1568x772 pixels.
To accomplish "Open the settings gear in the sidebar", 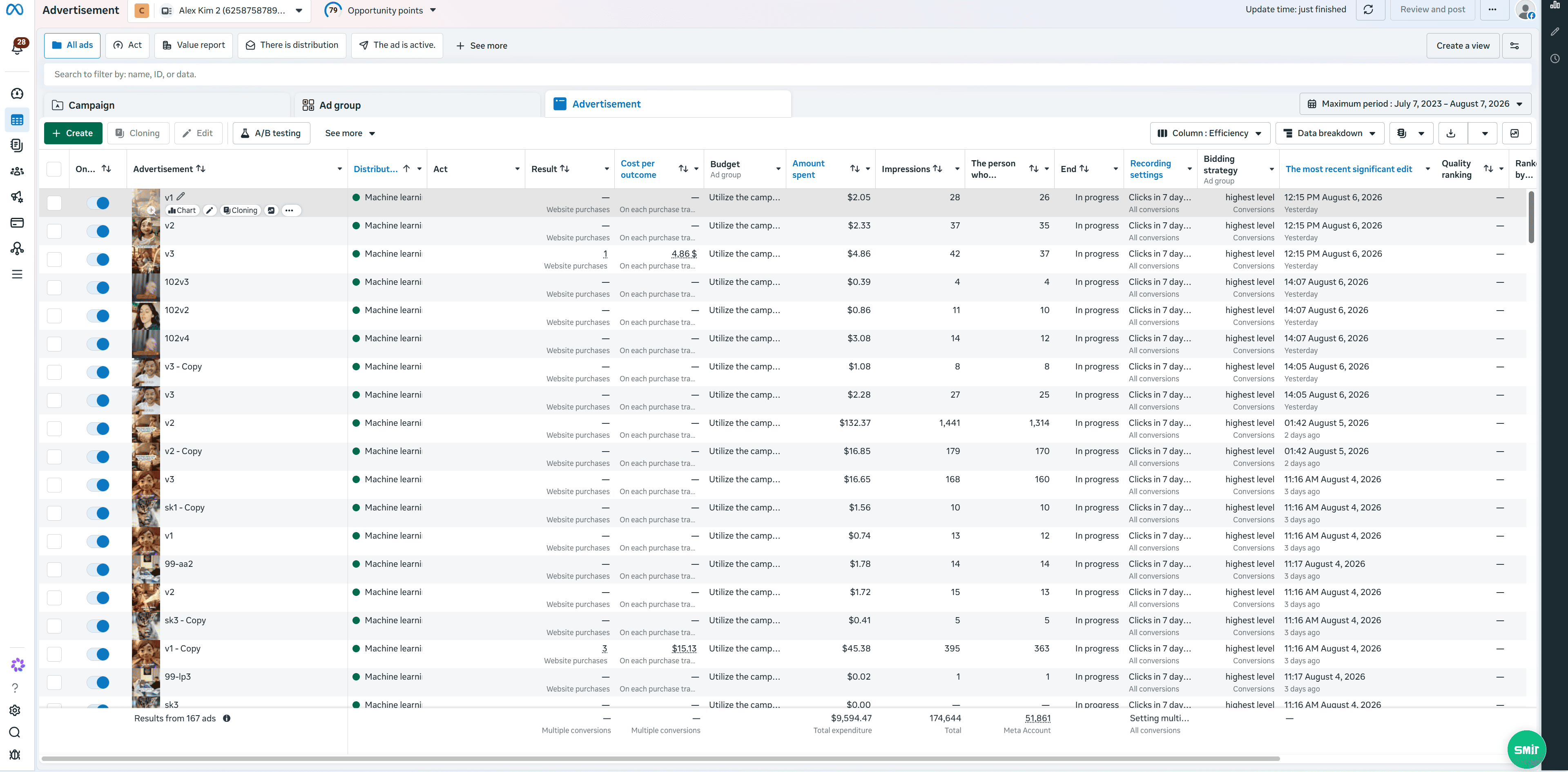I will pyautogui.click(x=15, y=710).
